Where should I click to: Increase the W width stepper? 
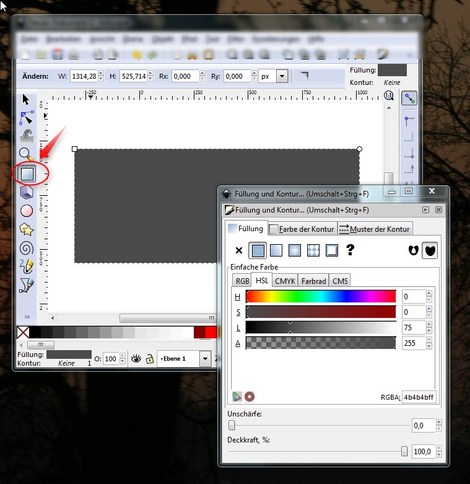point(101,73)
